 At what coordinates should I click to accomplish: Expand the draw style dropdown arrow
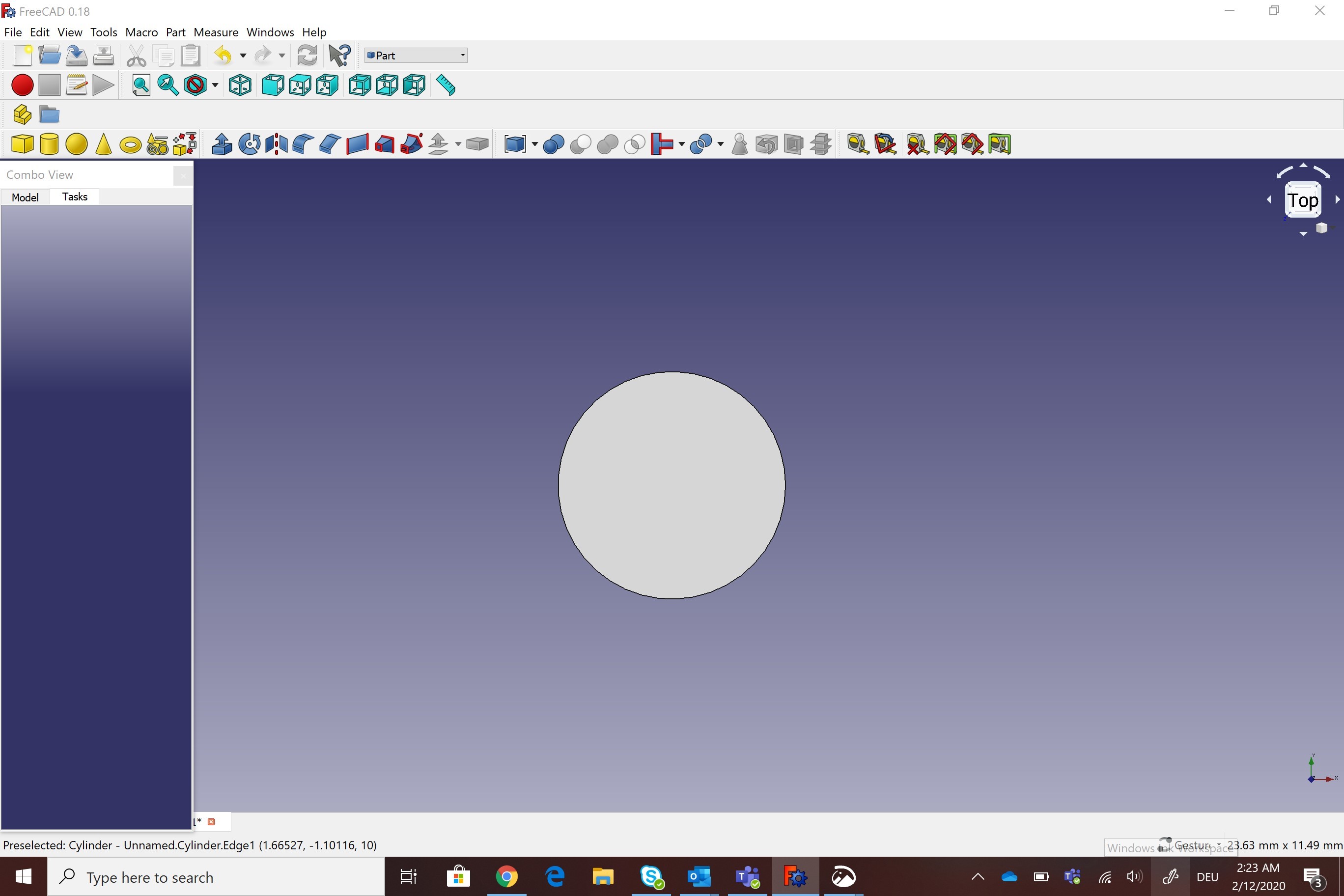215,85
